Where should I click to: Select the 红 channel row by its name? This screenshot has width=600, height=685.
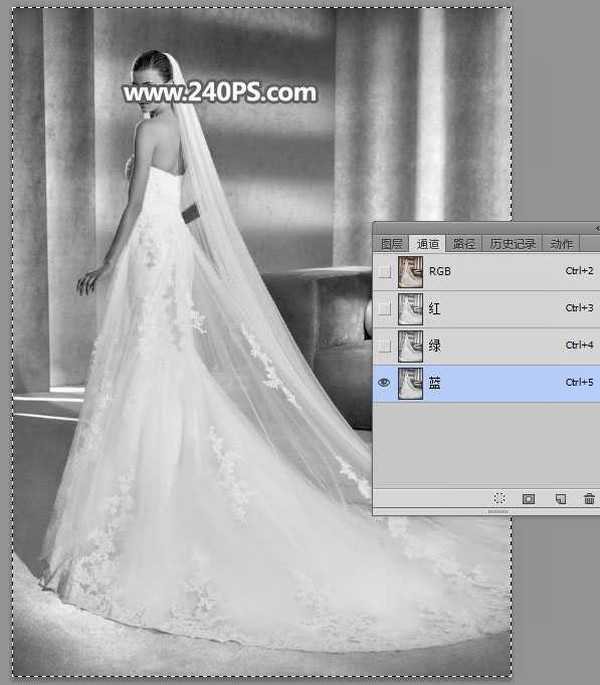tap(435, 309)
